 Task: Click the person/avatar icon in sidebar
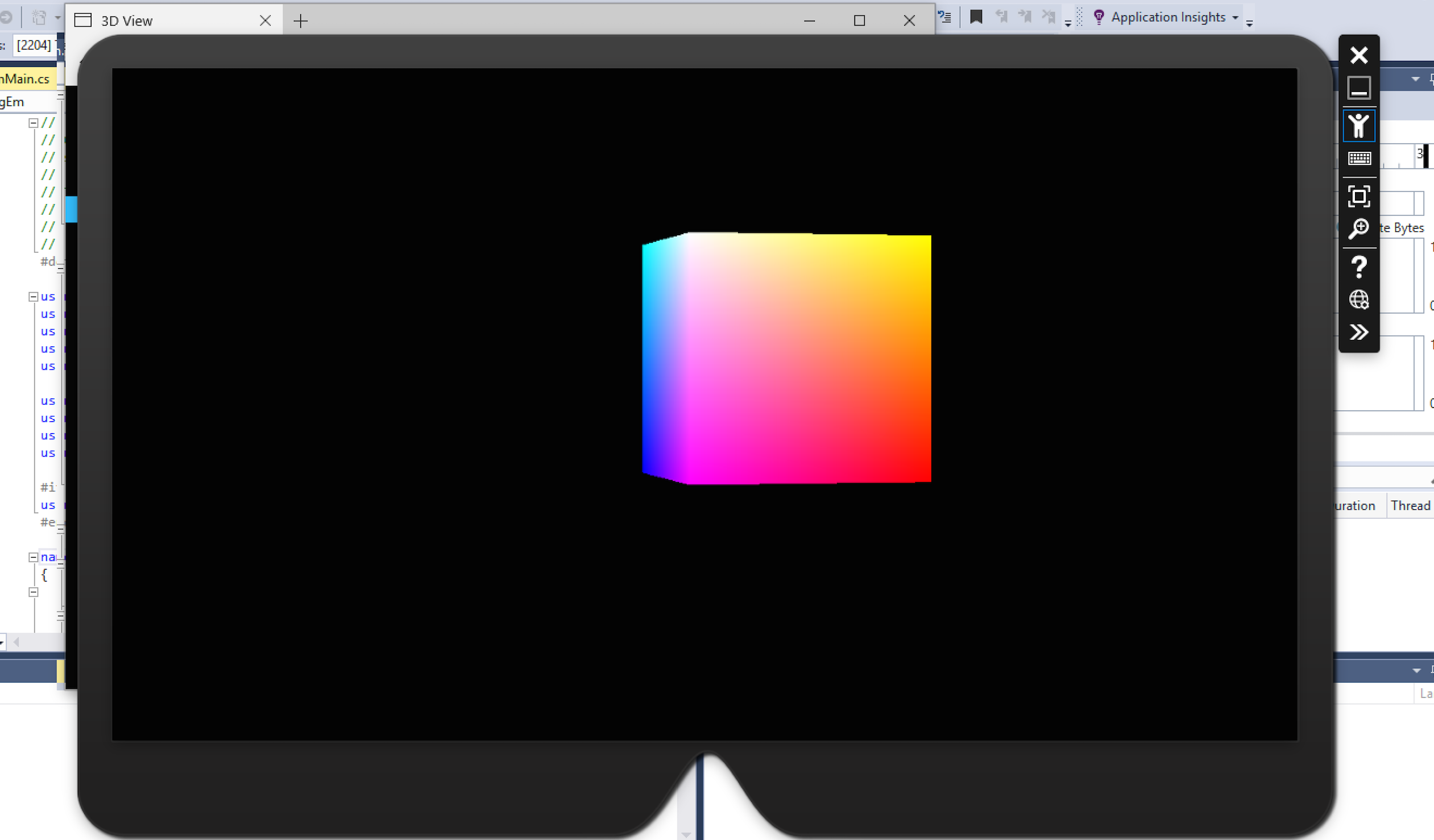tap(1359, 125)
